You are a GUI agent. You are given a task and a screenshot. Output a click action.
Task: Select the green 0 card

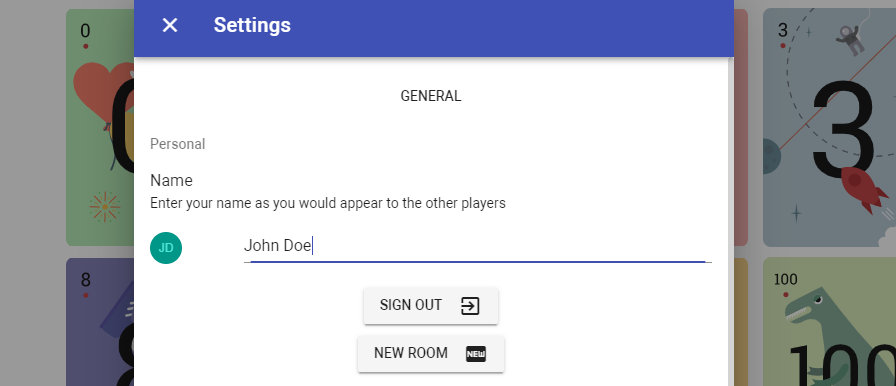[101, 127]
